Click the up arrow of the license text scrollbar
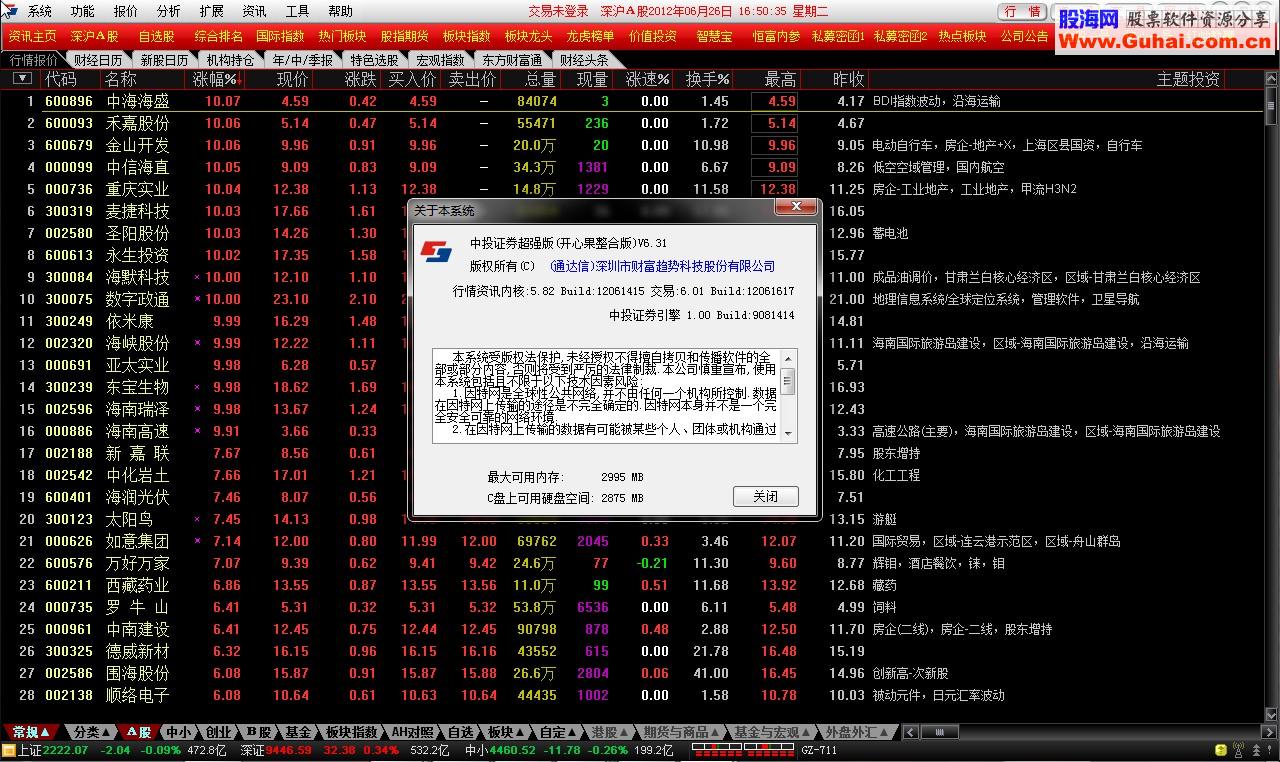The height and width of the screenshot is (762, 1280). pyautogui.click(x=788, y=358)
